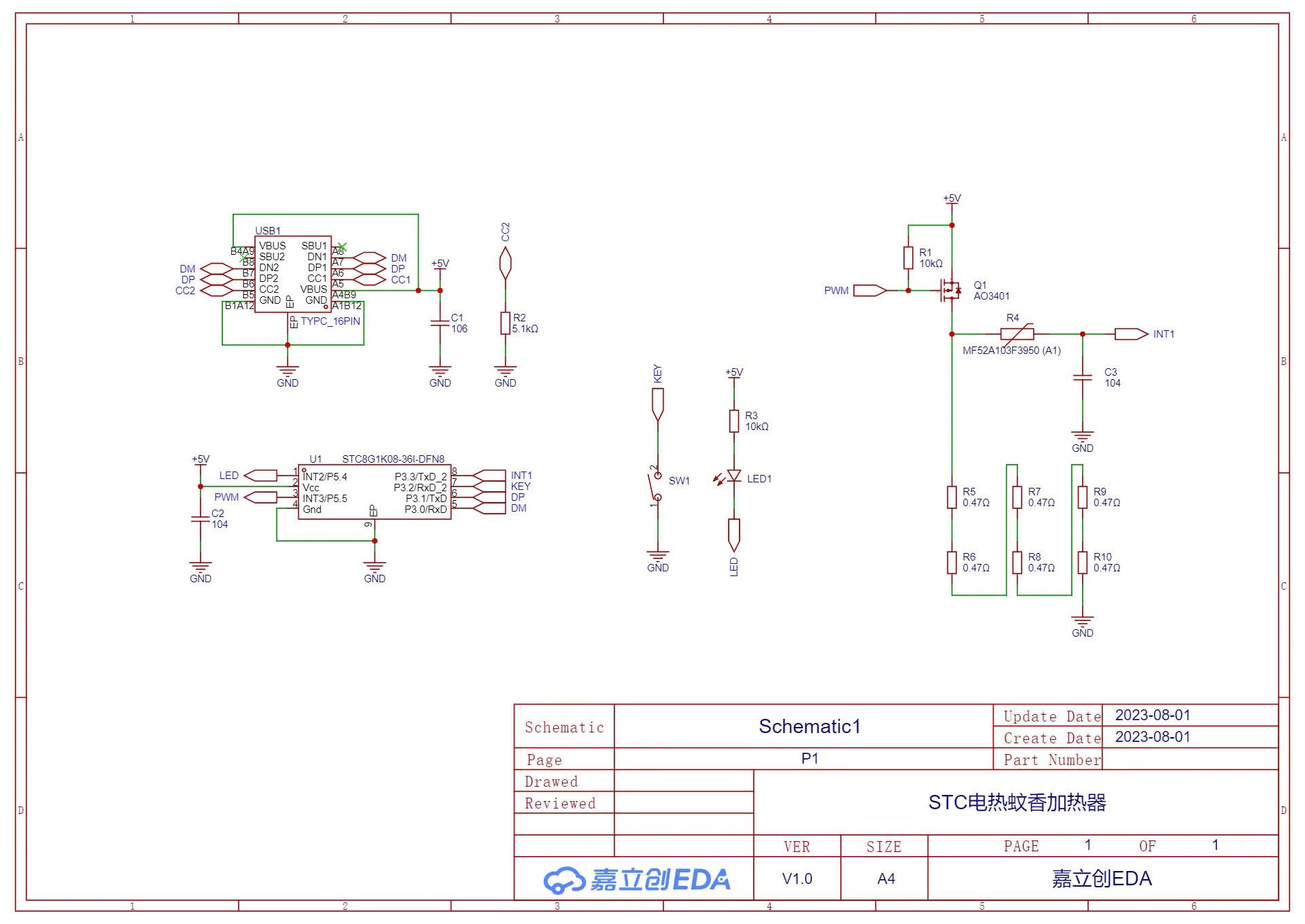Select resistor R7 0.47Ω symbol
This screenshot has height=924, width=1305.
click(1017, 497)
